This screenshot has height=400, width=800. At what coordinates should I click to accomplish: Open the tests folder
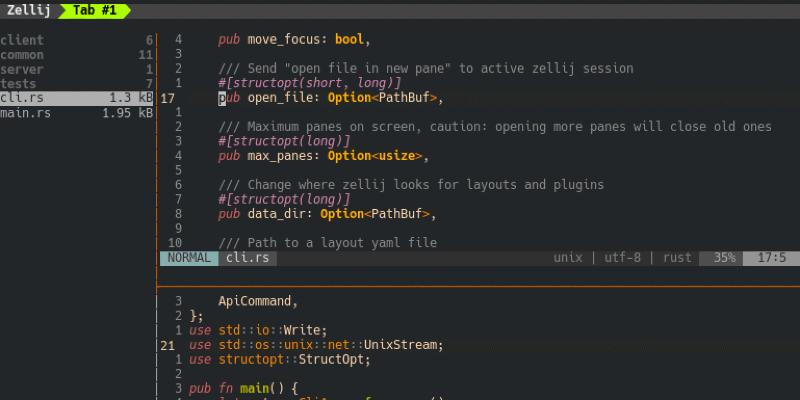[19, 84]
